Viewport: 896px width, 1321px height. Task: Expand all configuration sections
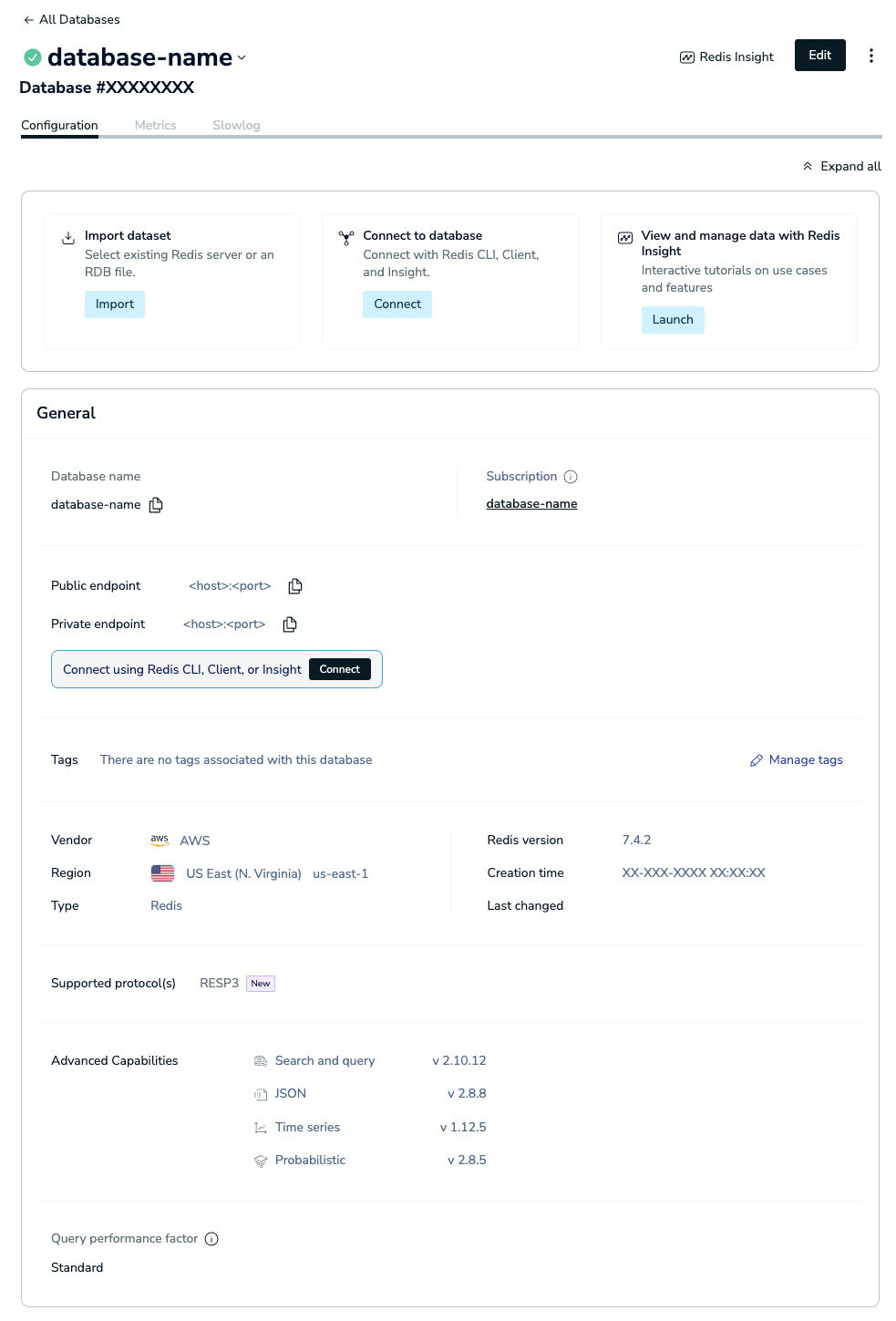[x=841, y=166]
